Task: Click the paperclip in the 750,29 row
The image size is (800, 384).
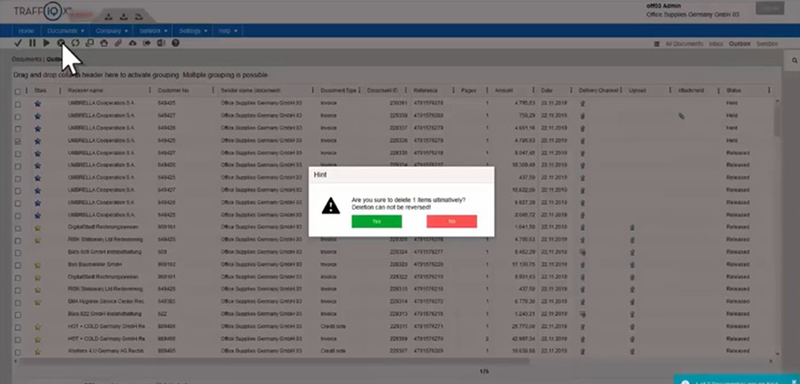Action: pyautogui.click(x=681, y=116)
